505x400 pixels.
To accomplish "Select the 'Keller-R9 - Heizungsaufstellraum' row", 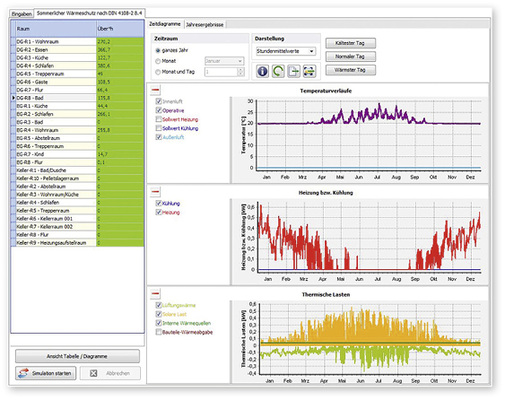I will coord(77,243).
